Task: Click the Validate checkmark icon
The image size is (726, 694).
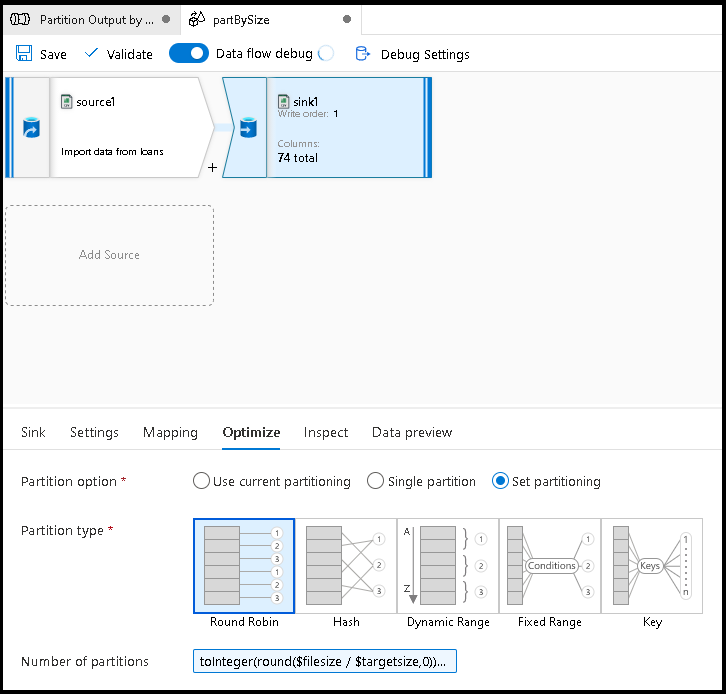Action: coord(92,54)
